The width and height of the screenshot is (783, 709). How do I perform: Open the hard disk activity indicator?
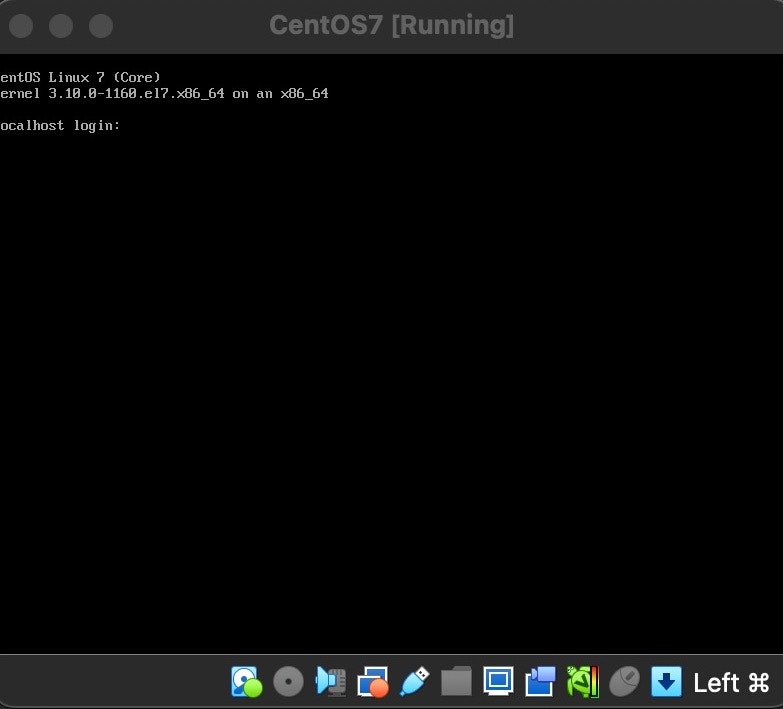[247, 682]
